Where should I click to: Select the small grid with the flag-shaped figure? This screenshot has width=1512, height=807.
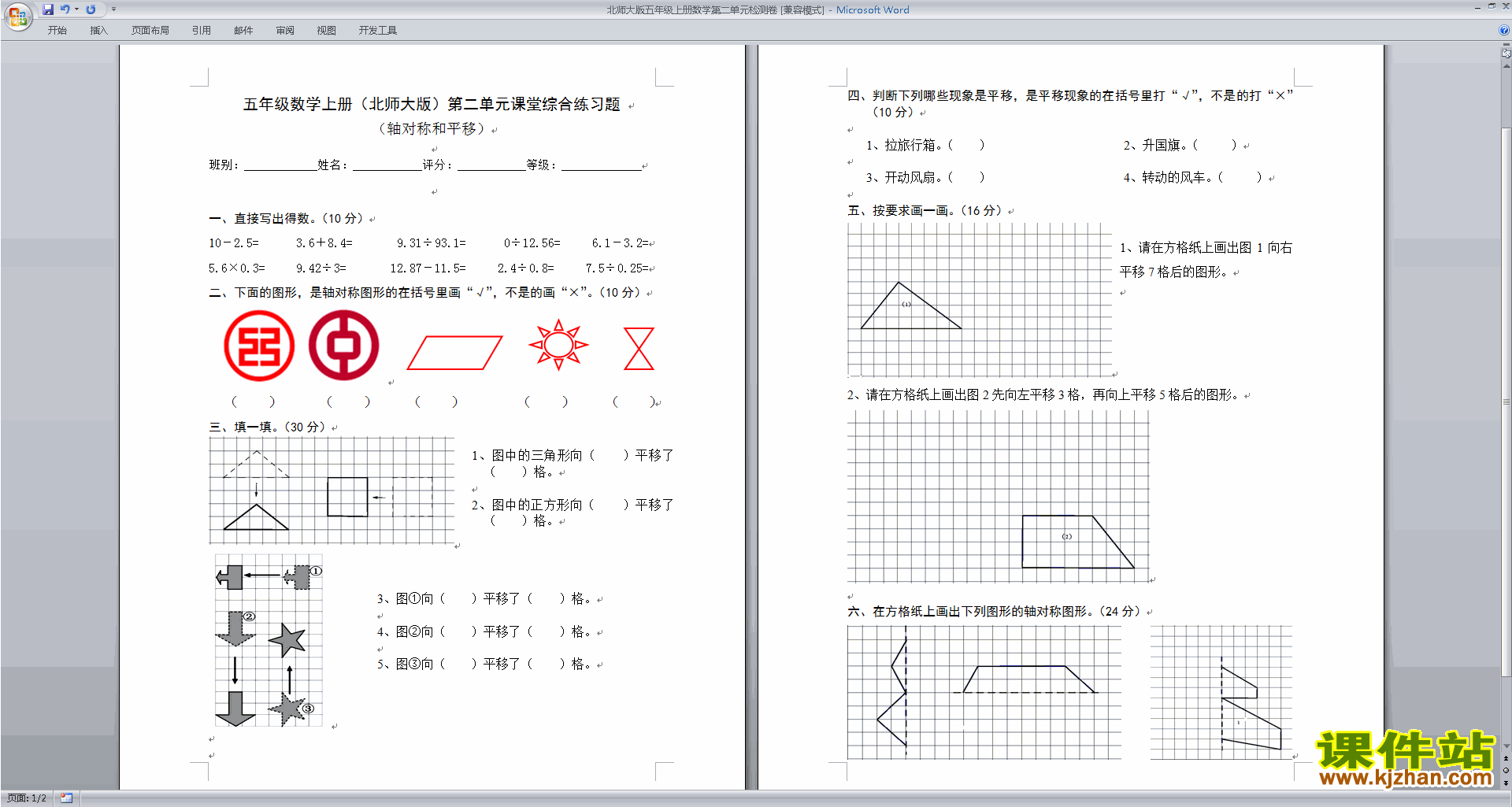[1221, 693]
